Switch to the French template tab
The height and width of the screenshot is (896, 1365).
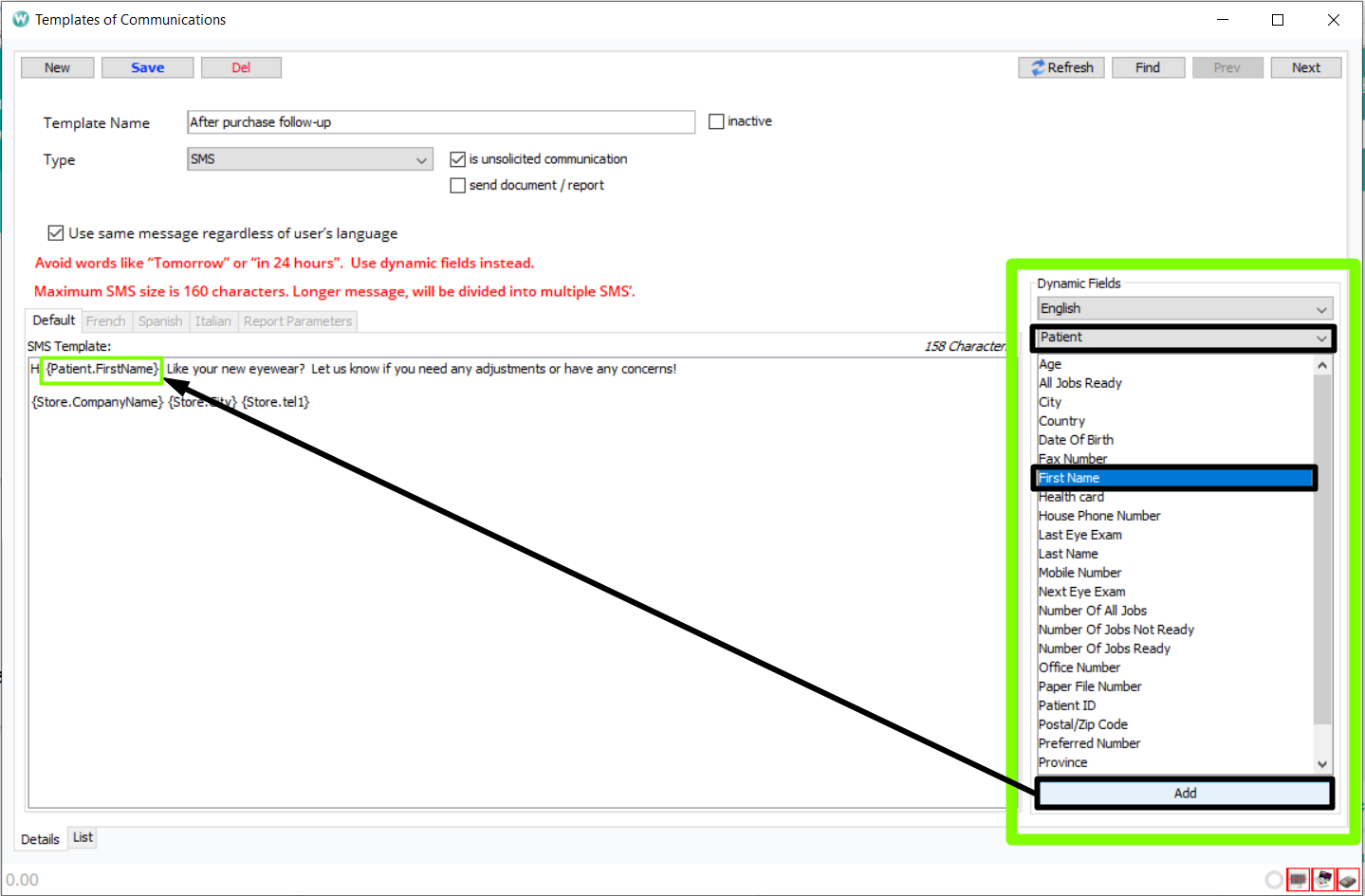pyautogui.click(x=105, y=320)
